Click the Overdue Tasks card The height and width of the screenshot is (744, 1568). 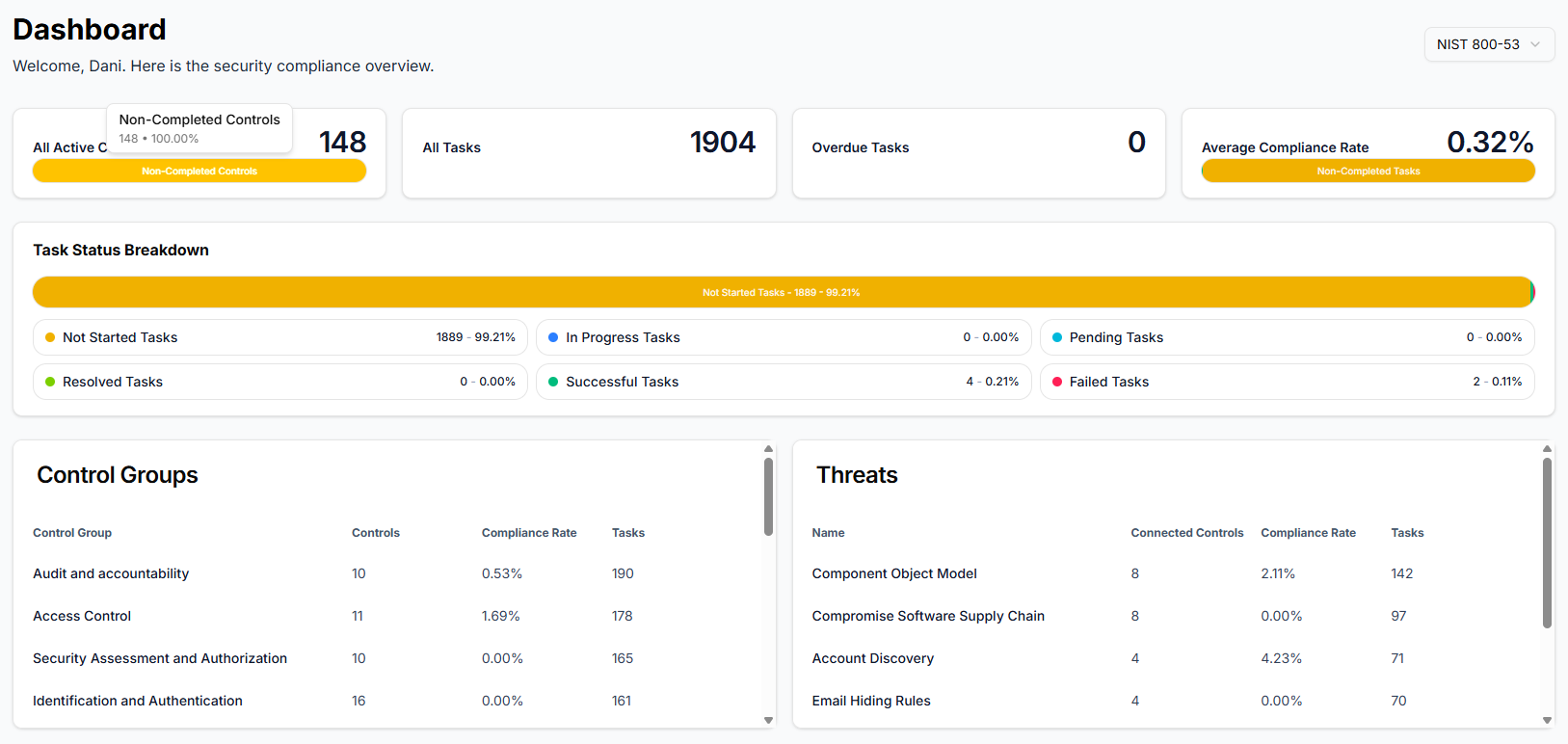pos(979,153)
